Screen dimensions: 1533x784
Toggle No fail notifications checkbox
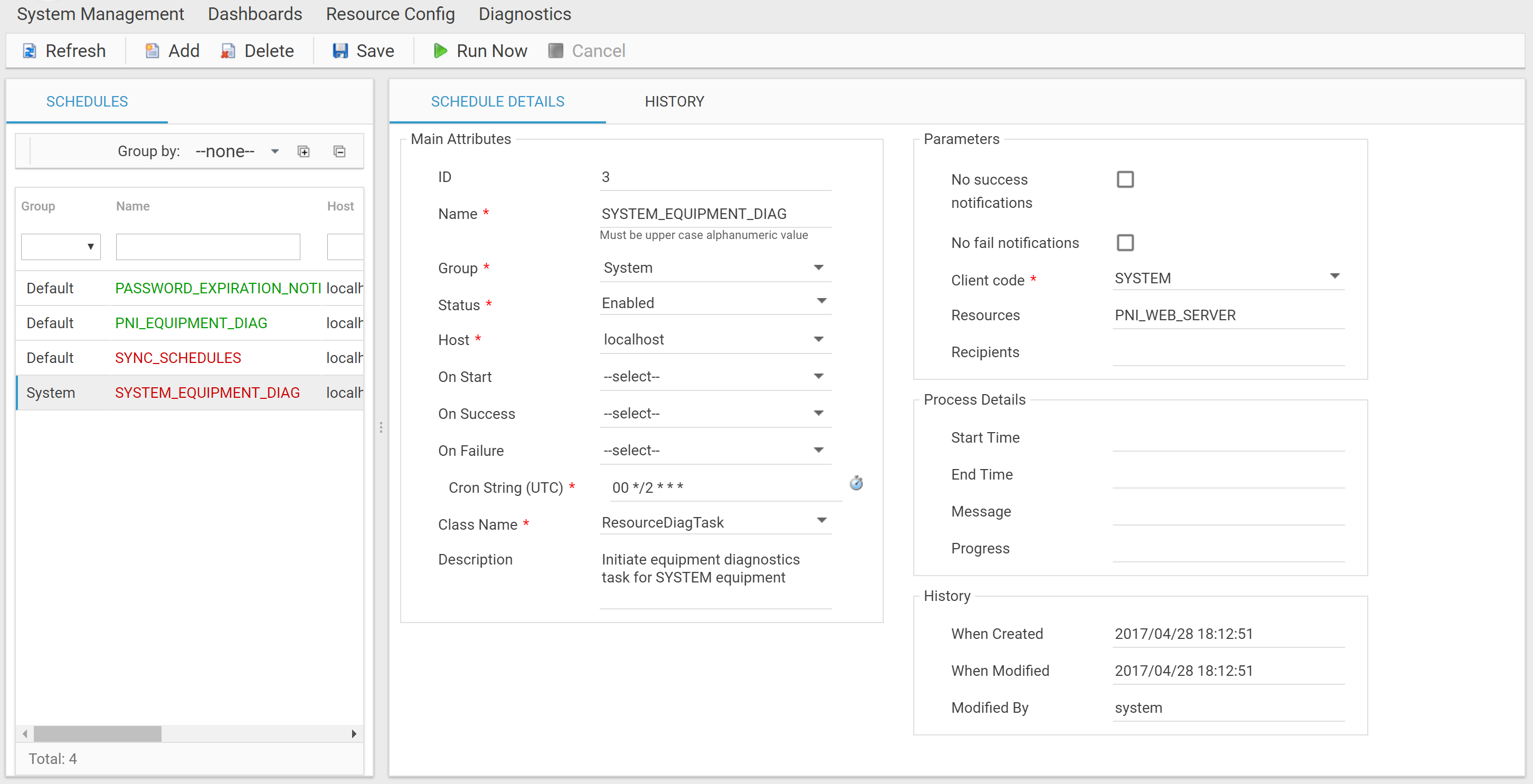click(x=1125, y=243)
